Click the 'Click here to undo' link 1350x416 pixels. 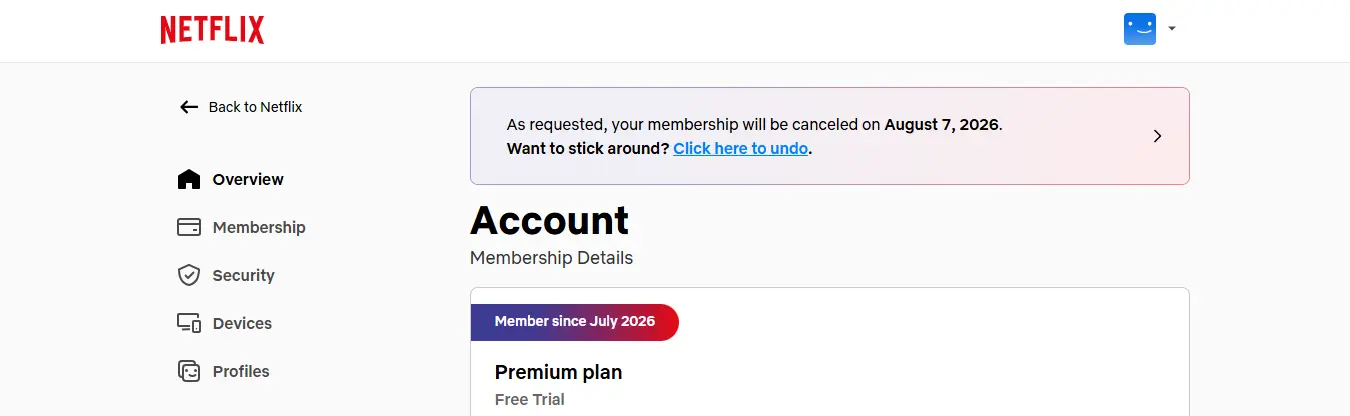tap(740, 148)
